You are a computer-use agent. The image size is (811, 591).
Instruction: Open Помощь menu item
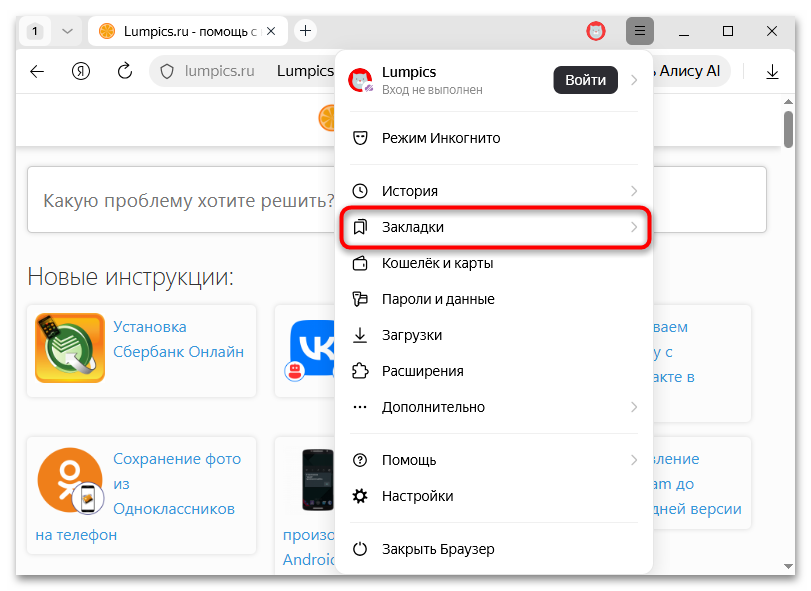pos(493,460)
